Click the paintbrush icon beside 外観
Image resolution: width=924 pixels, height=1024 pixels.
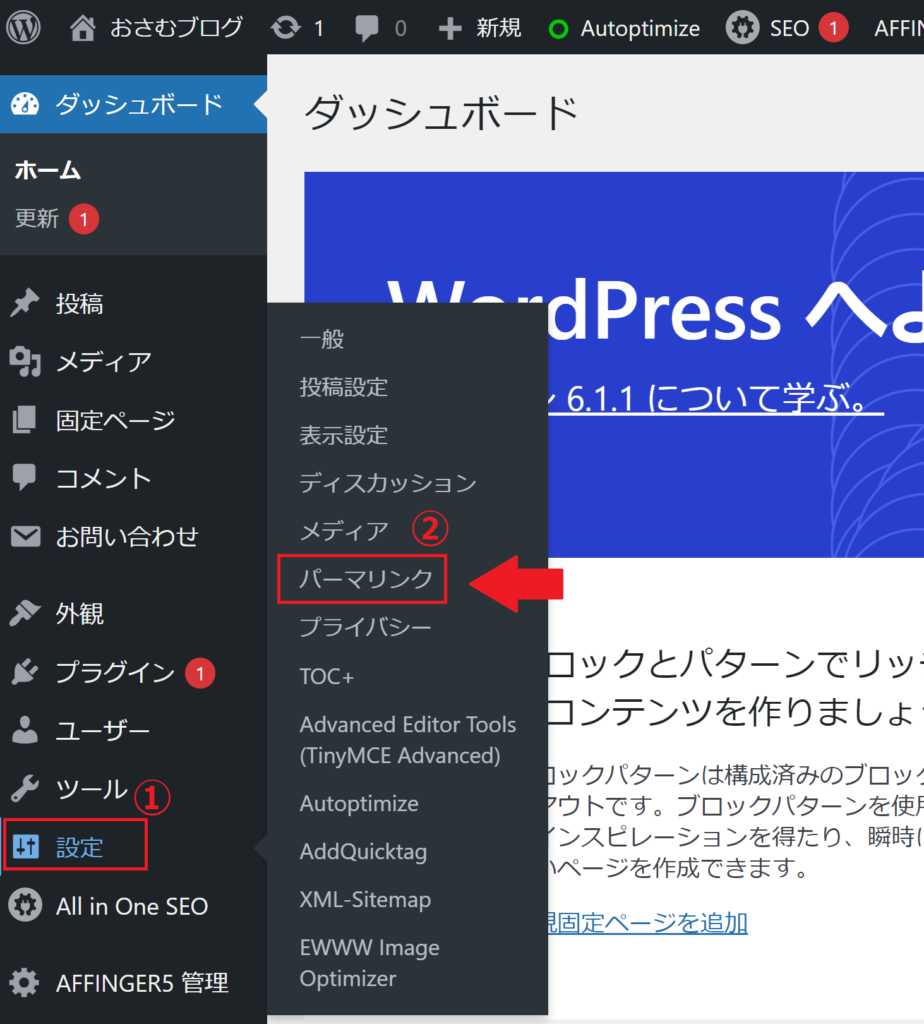(25, 613)
